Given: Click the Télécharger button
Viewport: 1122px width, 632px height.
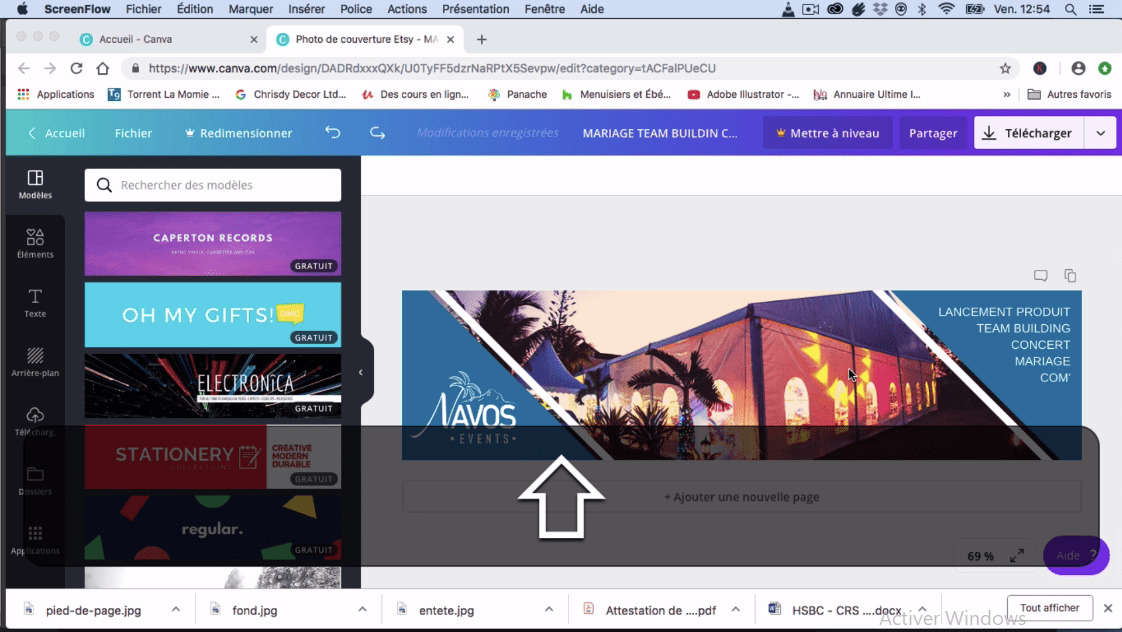Looking at the screenshot, I should pos(1028,133).
